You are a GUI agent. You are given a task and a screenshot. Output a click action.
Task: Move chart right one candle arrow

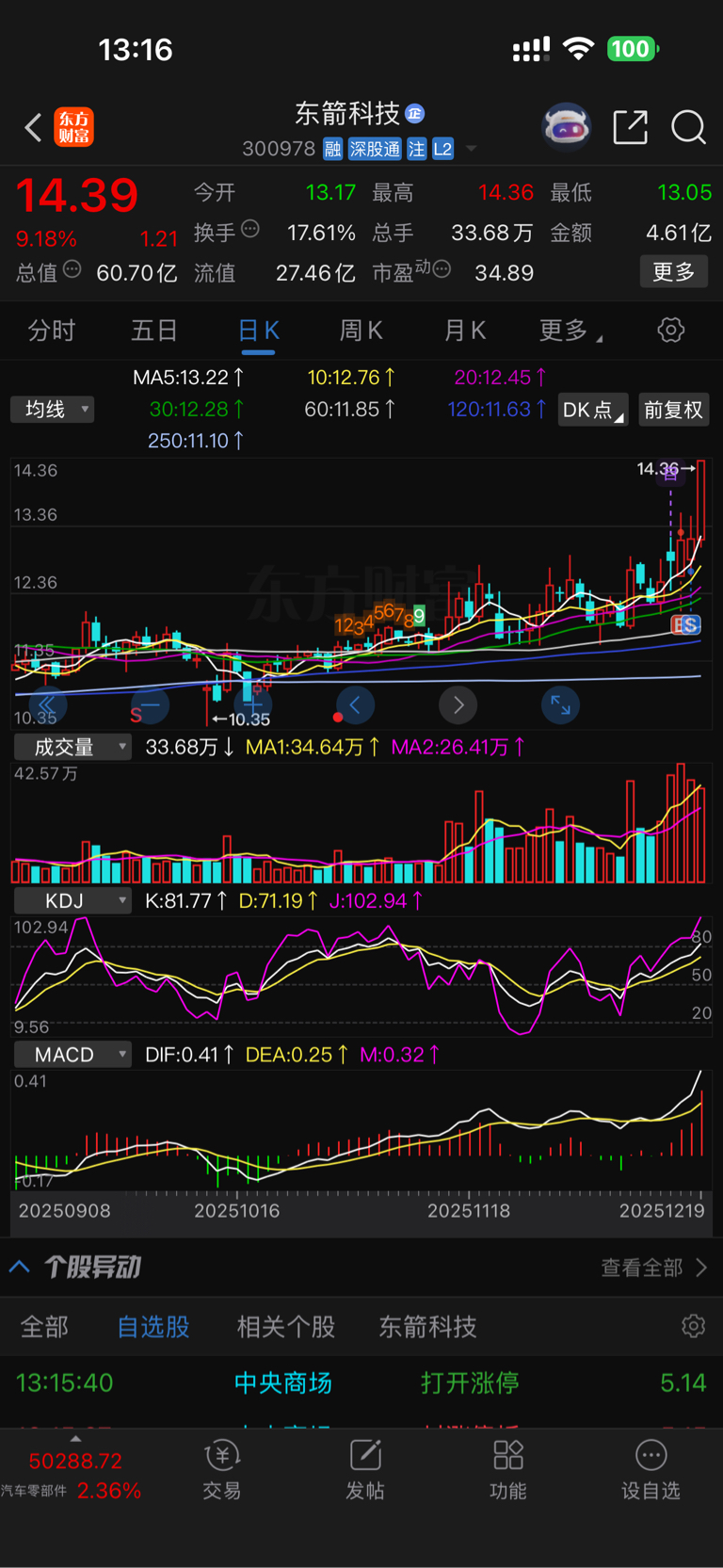click(458, 704)
